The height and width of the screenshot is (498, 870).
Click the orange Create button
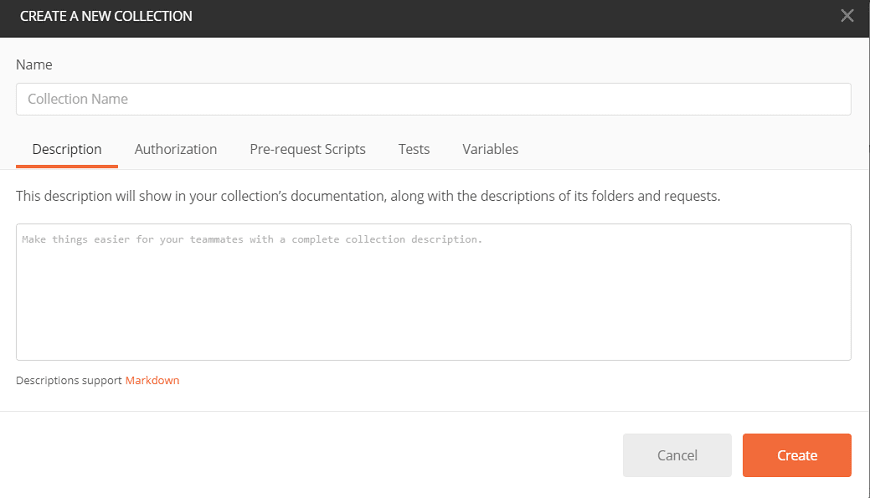(797, 455)
